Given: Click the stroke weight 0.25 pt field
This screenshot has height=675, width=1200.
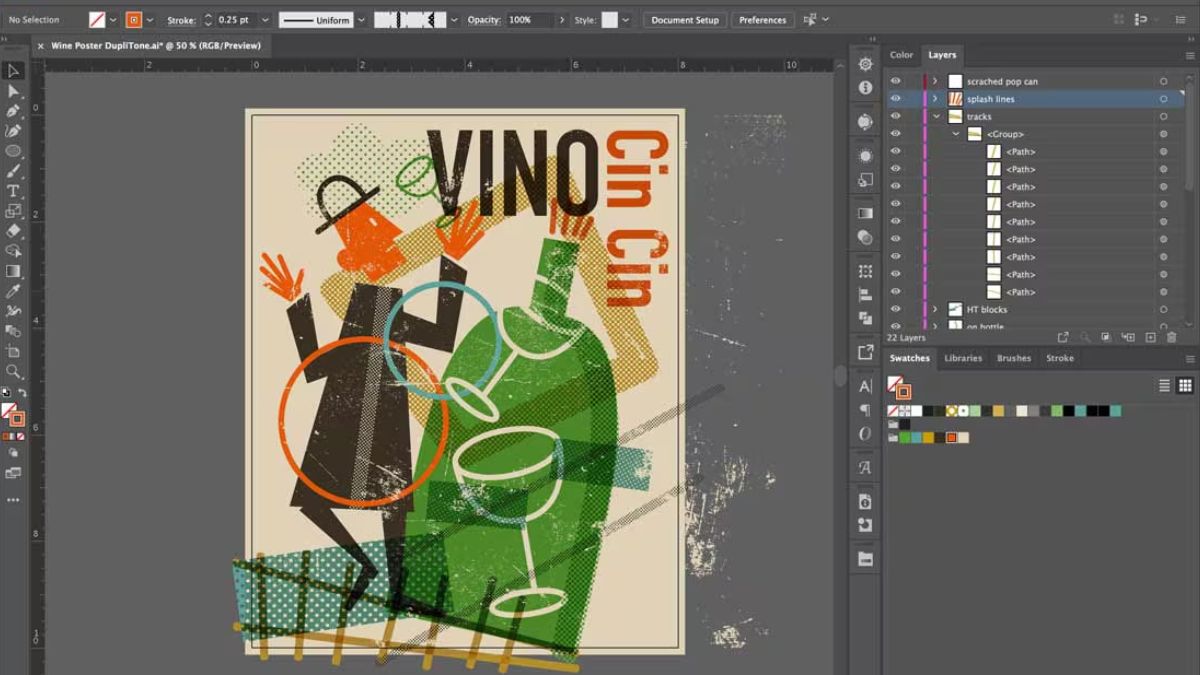Looking at the screenshot, I should click(234, 20).
